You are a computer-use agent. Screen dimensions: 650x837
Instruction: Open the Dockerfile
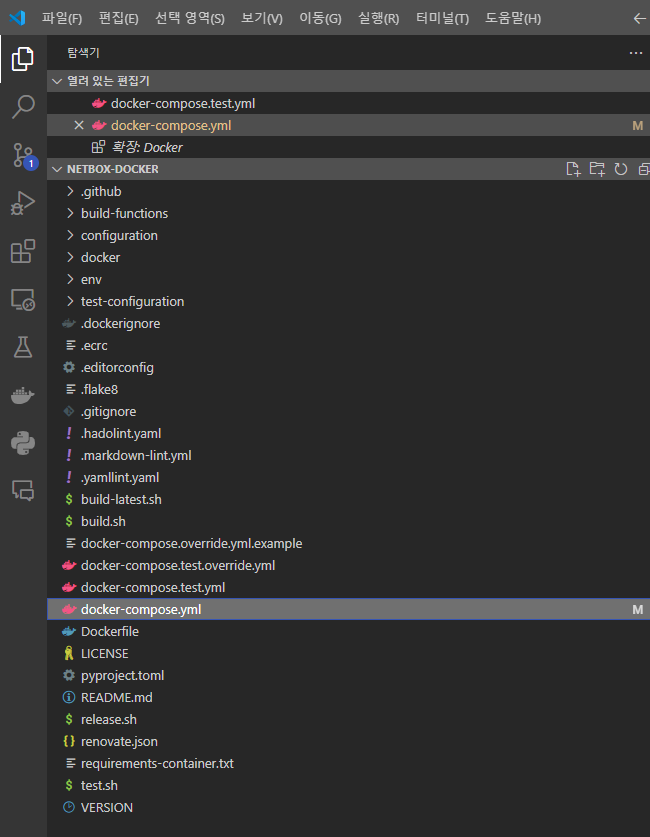tap(348, 631)
